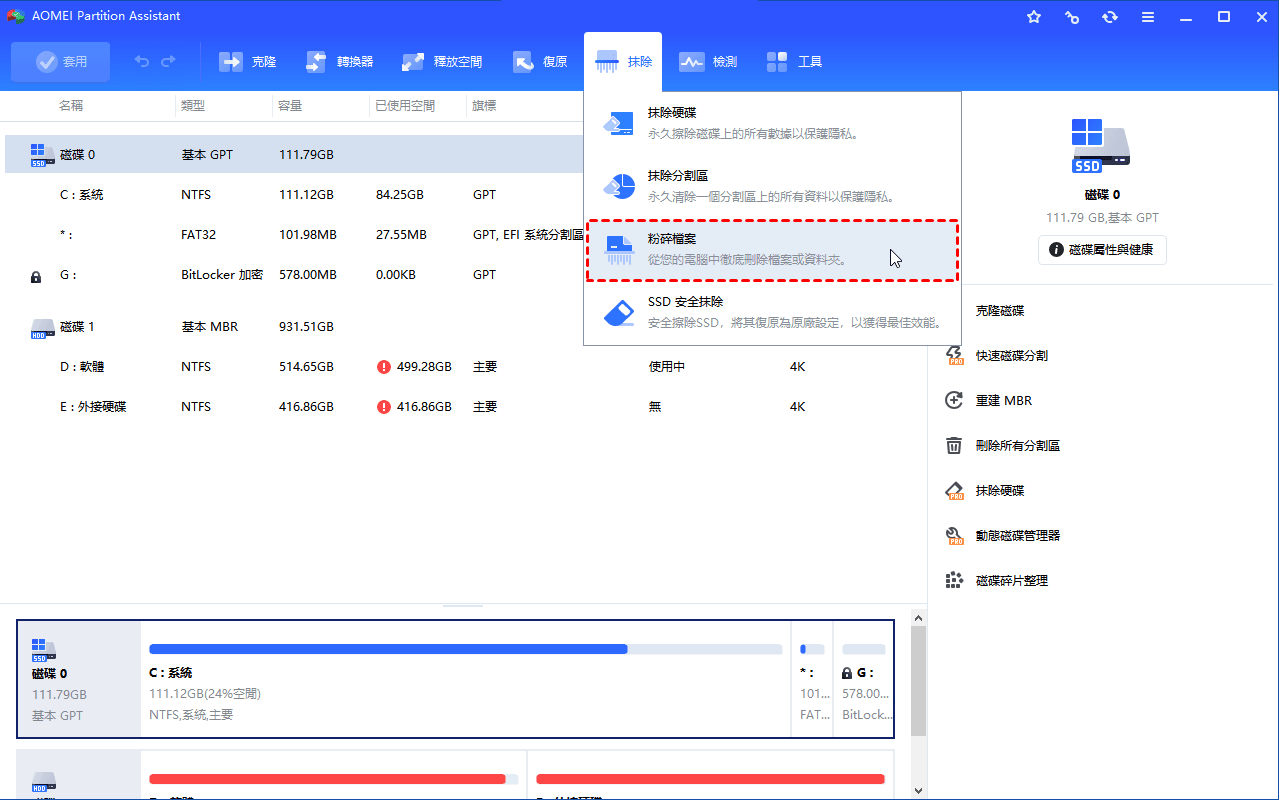Screen dimensions: 1279x800
Task: Click the eraser icon beside sidebar 抹除硬碟
Action: coord(955,490)
